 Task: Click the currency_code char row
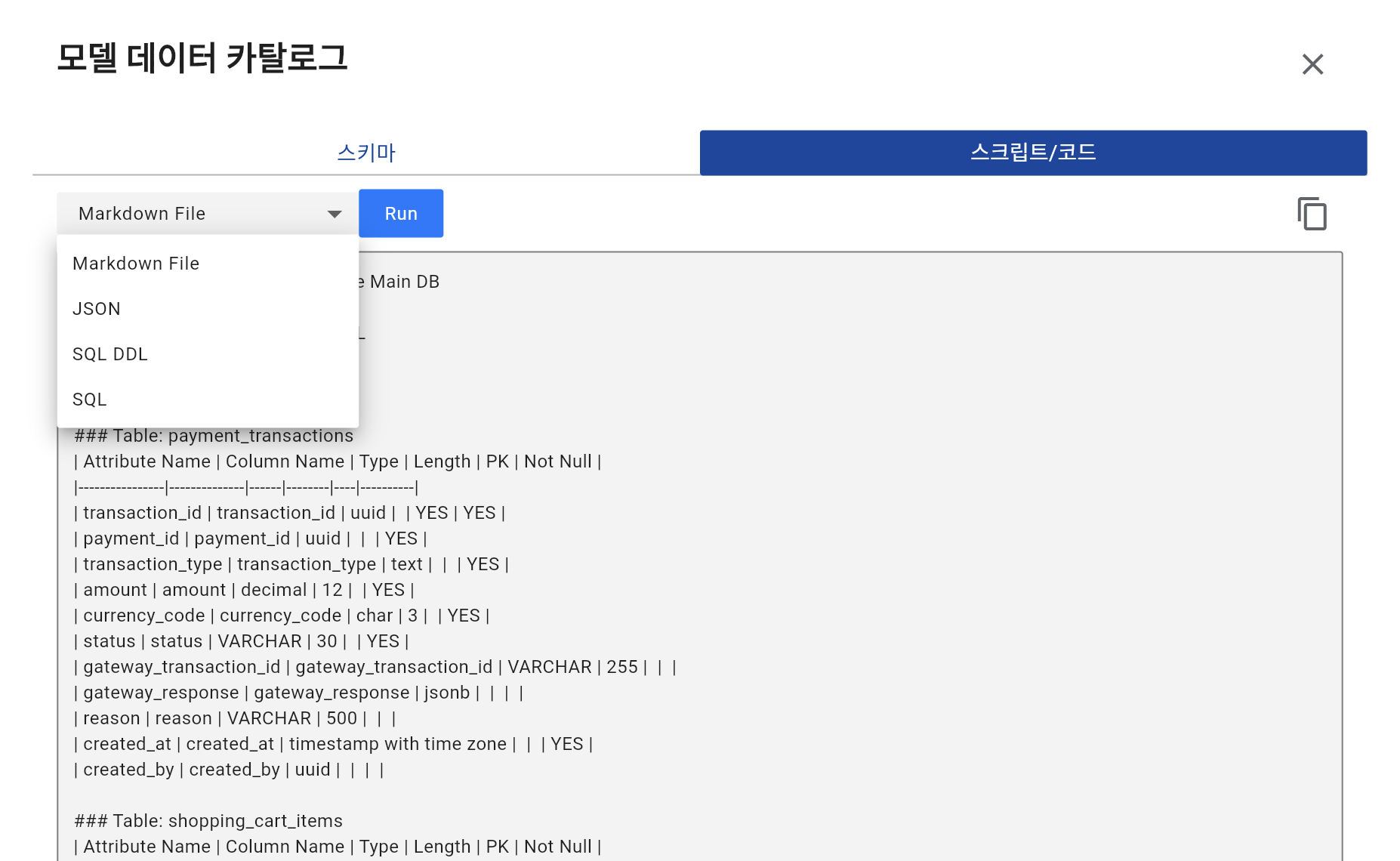[x=281, y=616]
